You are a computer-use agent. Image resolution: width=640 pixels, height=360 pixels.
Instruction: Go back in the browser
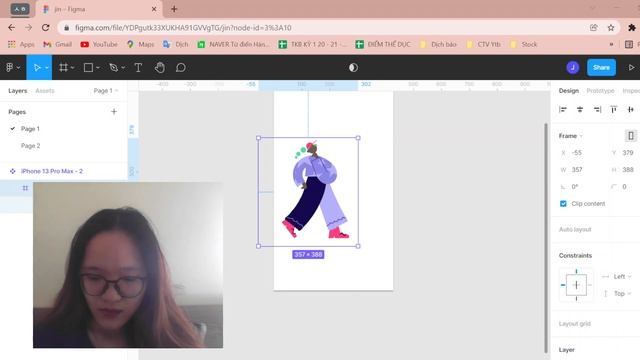point(11,27)
